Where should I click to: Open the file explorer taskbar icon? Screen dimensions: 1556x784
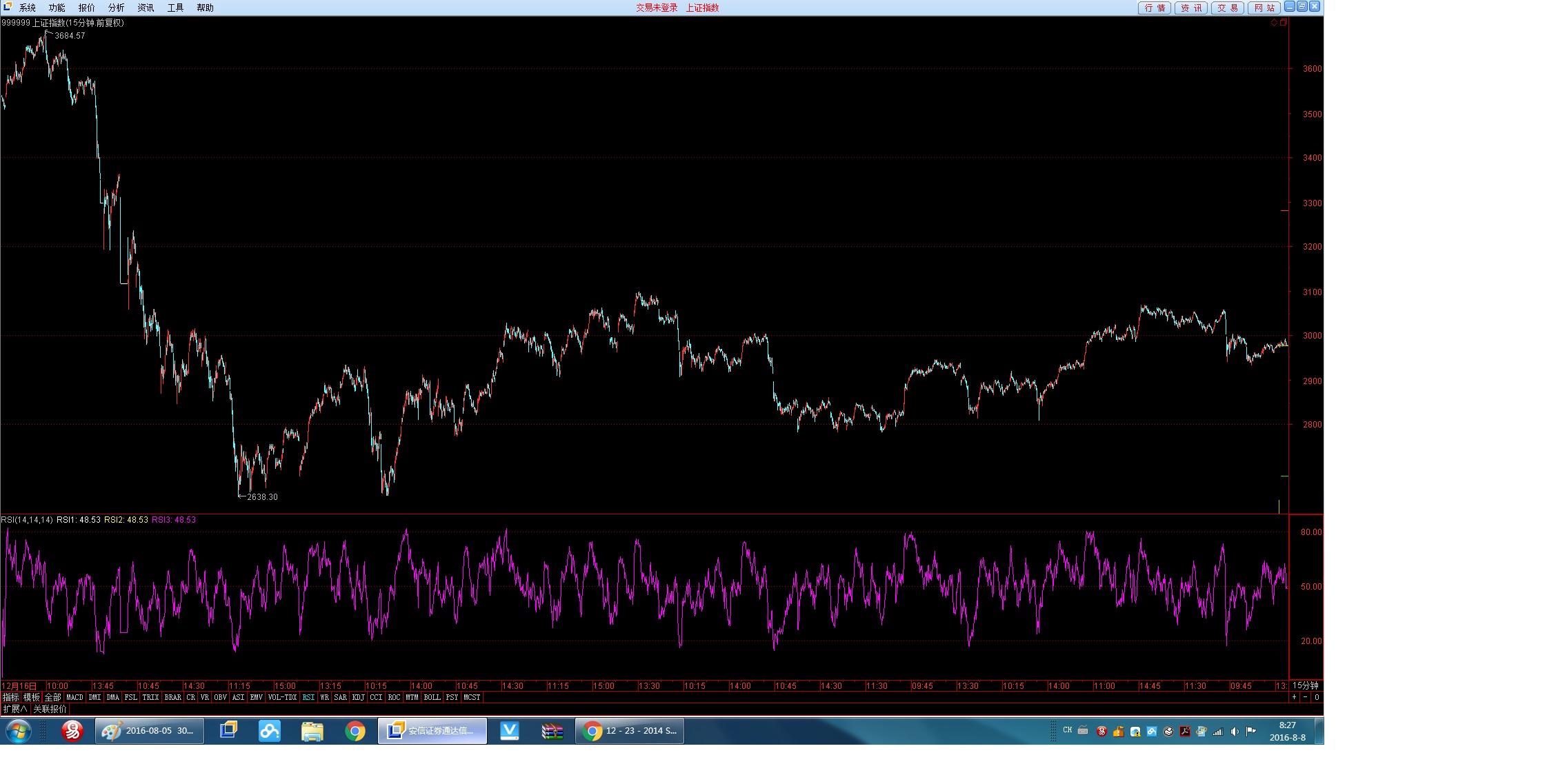(312, 731)
